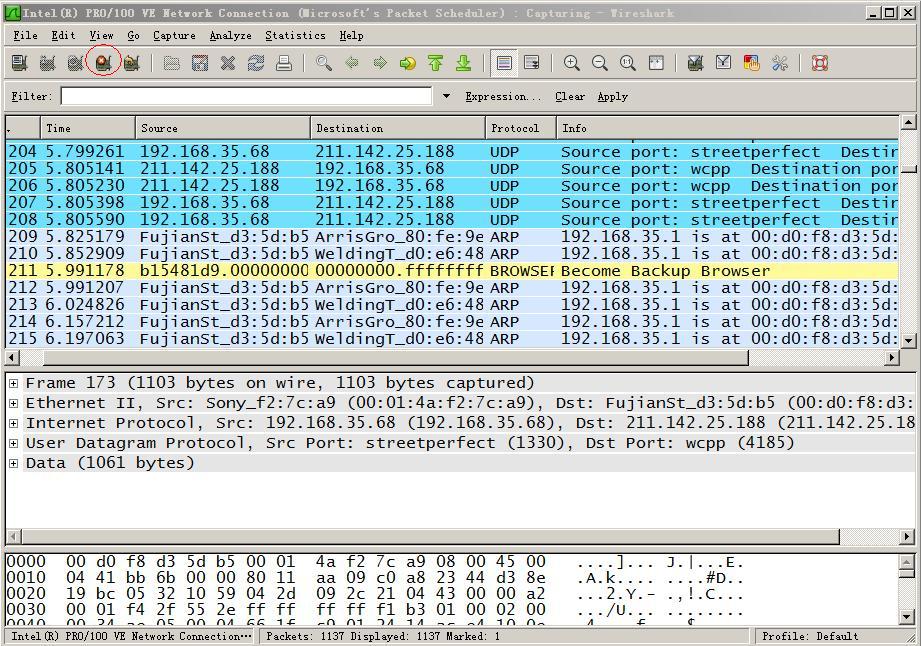Click into the Filter text field
The image size is (921, 646).
246,96
